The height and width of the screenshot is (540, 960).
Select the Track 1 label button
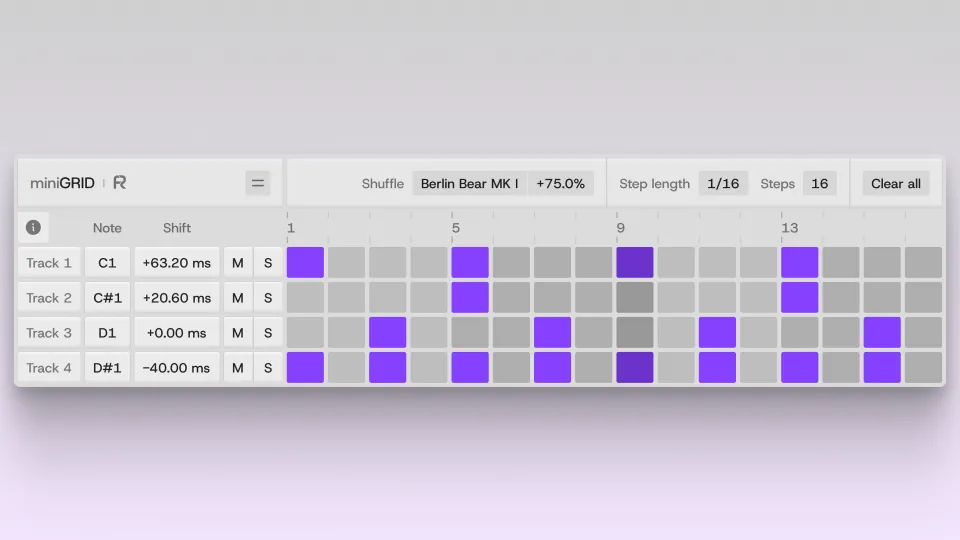[x=49, y=263]
